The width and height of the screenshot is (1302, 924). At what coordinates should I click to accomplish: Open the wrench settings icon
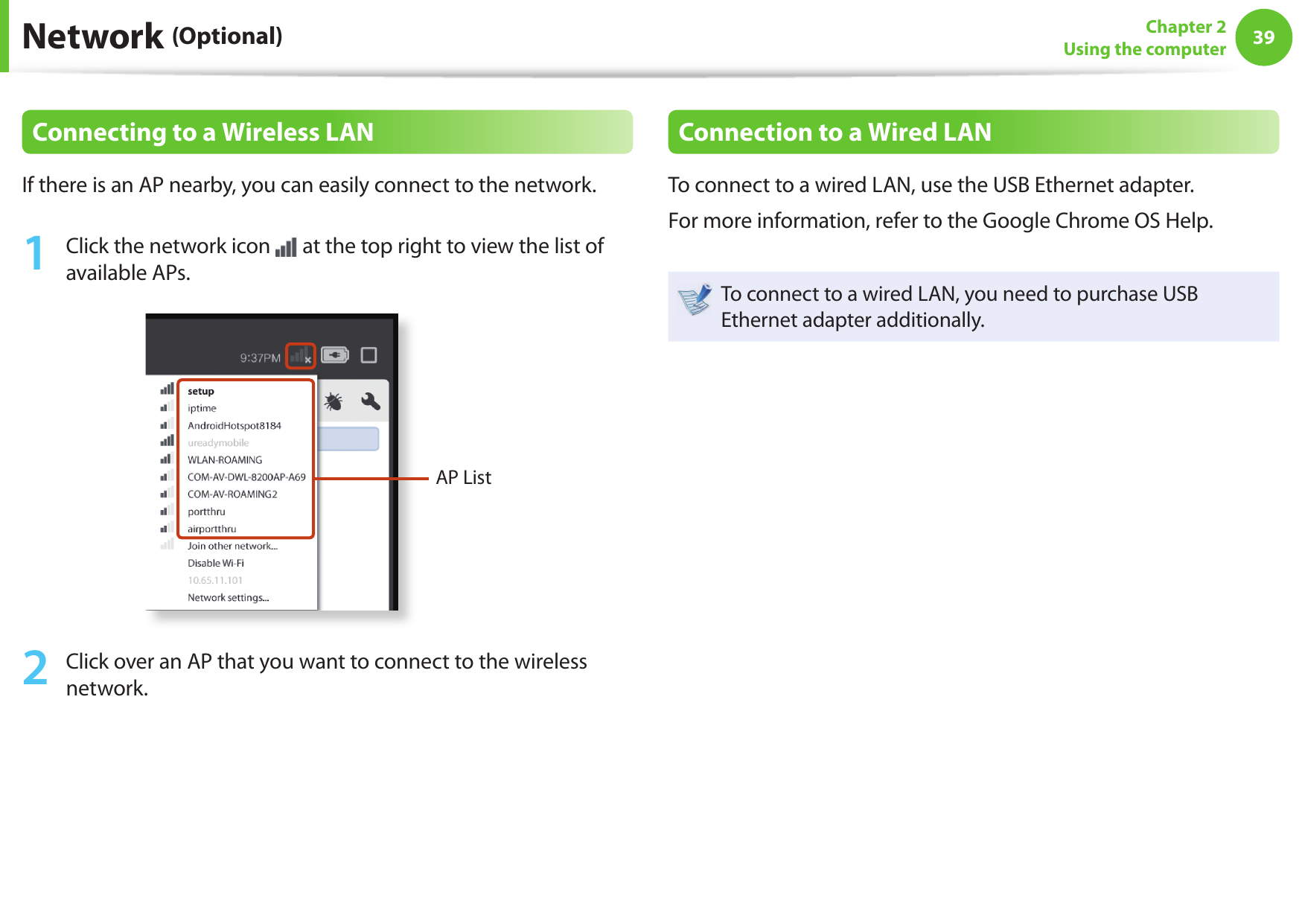tap(371, 401)
